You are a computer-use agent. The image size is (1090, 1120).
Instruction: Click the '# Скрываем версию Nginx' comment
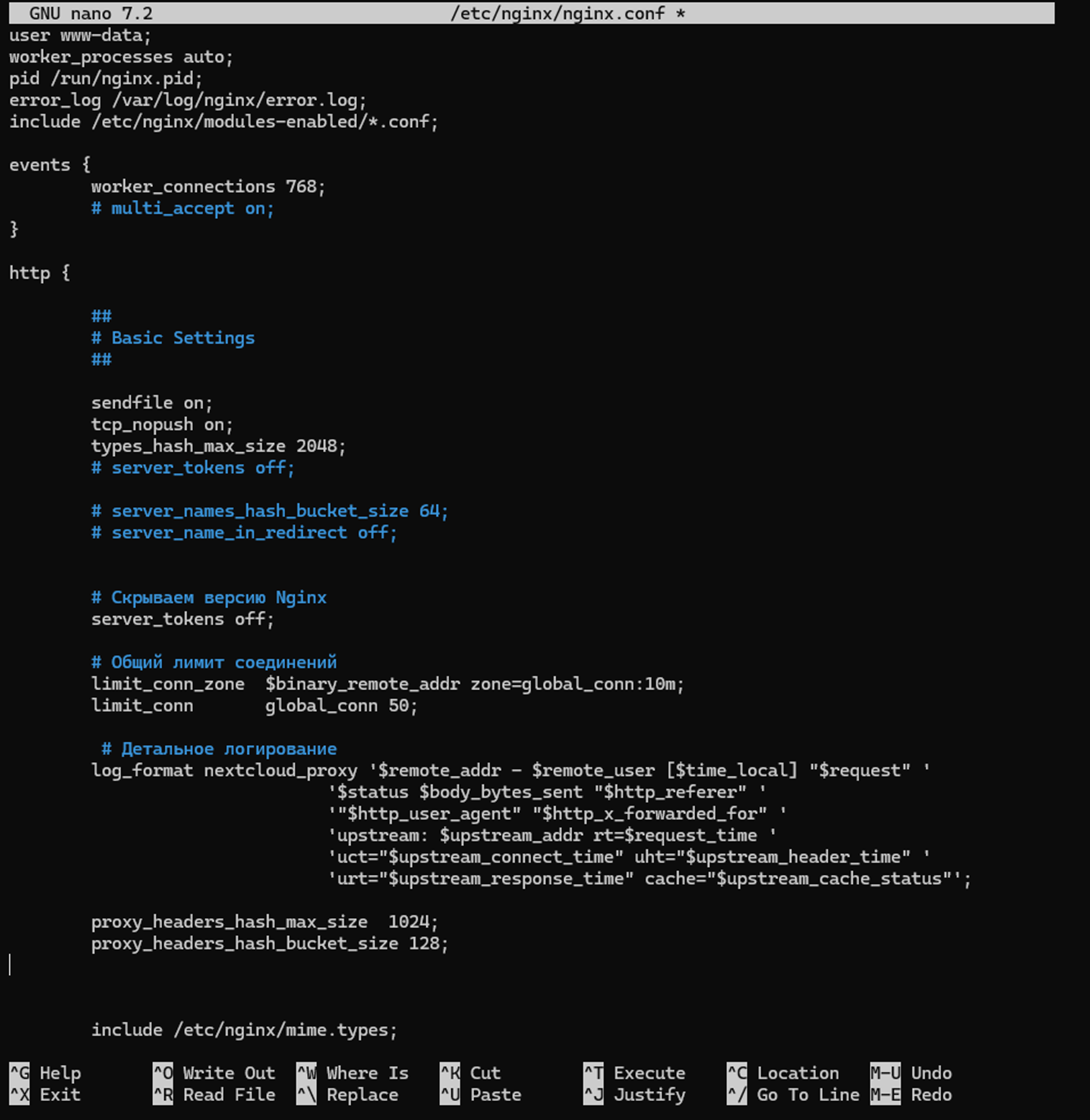coord(209,598)
